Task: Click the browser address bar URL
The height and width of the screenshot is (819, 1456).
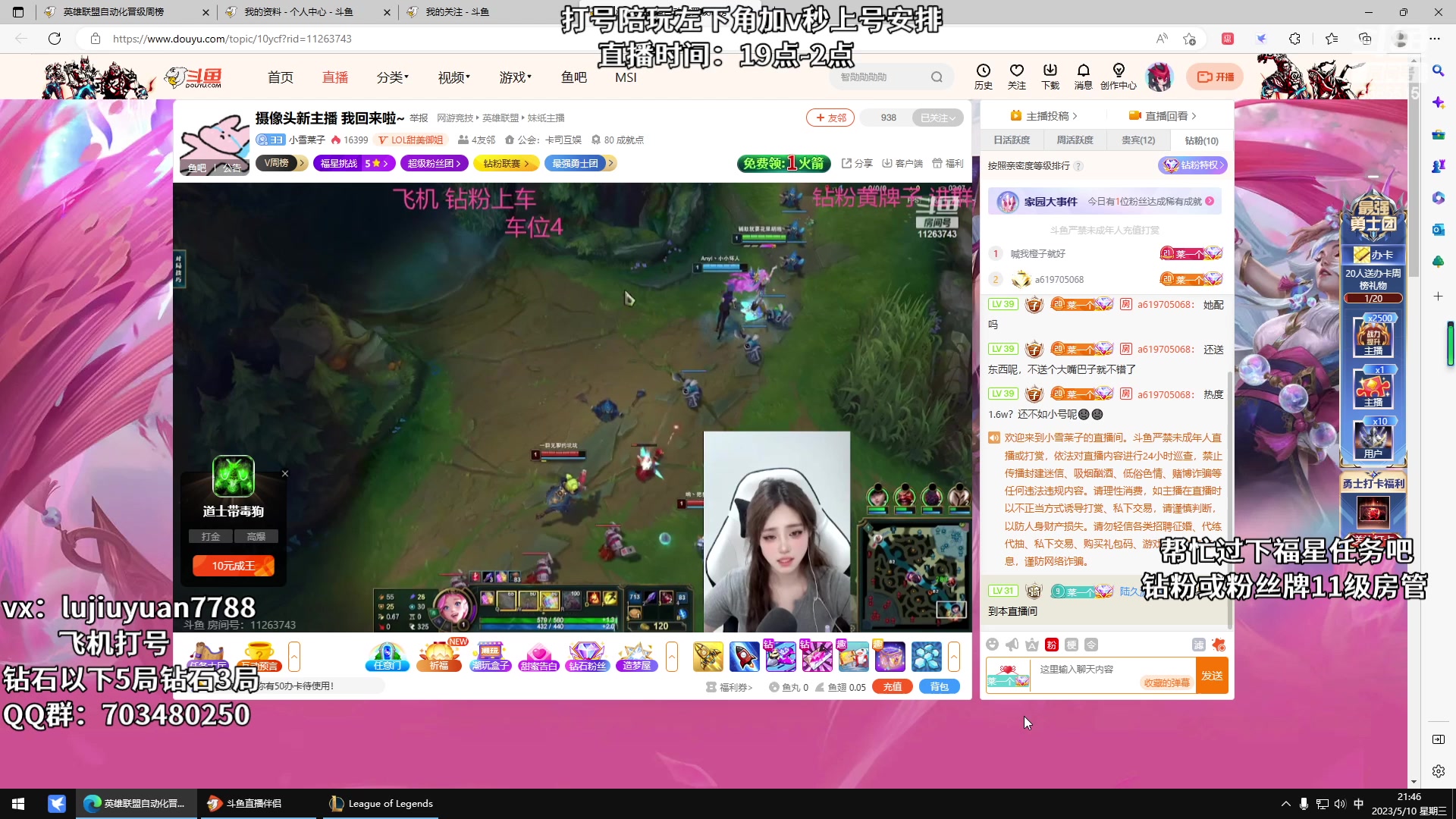Action: (x=232, y=39)
